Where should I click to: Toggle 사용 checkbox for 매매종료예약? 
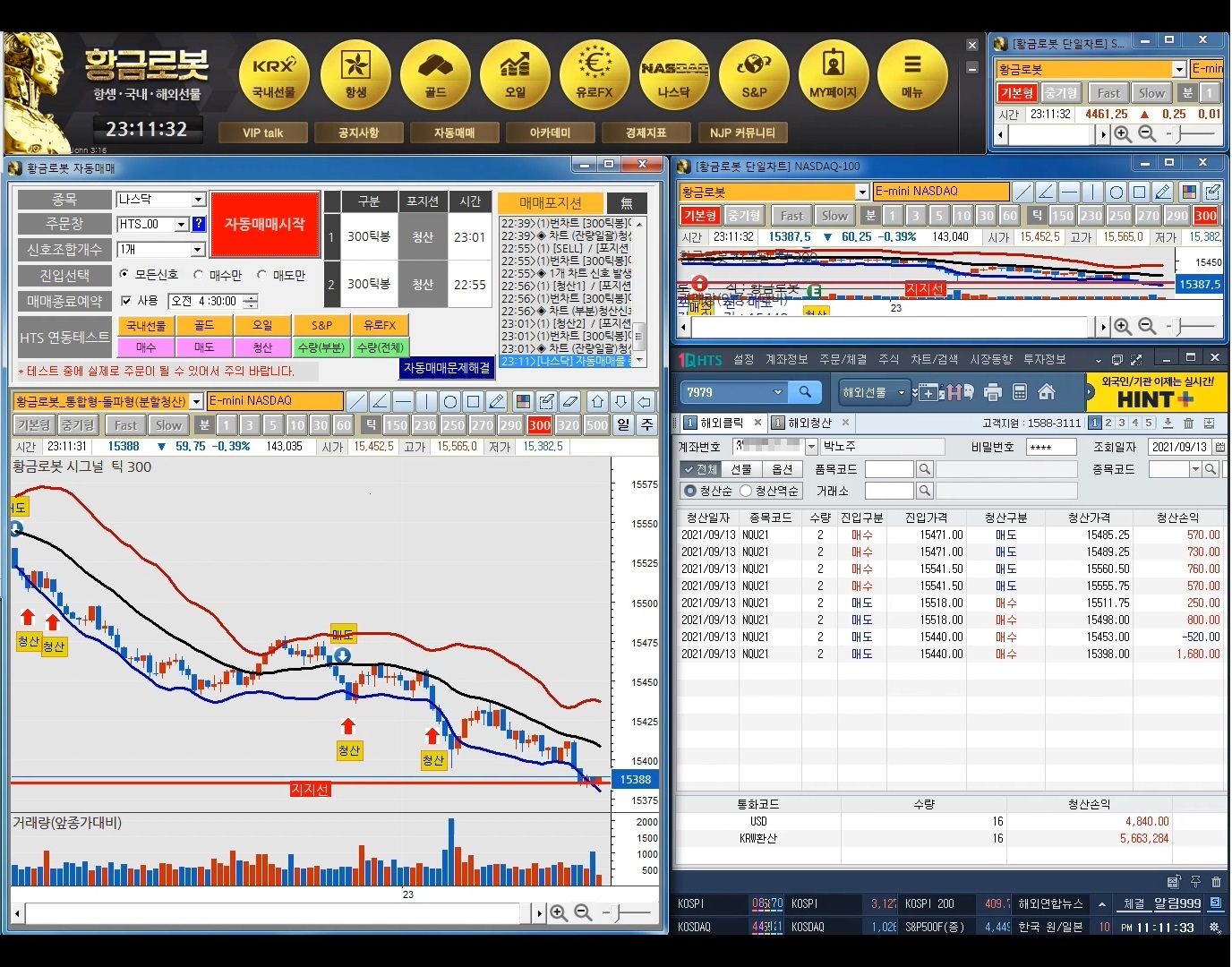point(126,301)
